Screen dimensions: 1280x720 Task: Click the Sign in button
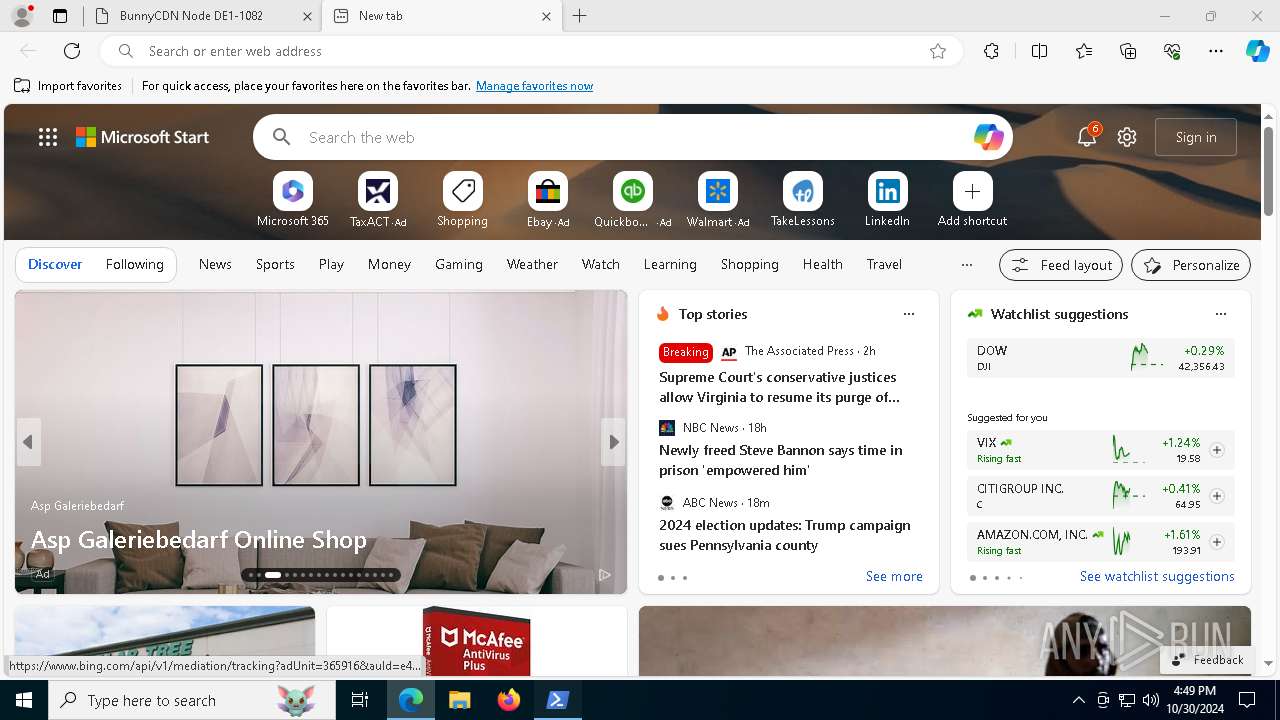tap(1196, 137)
